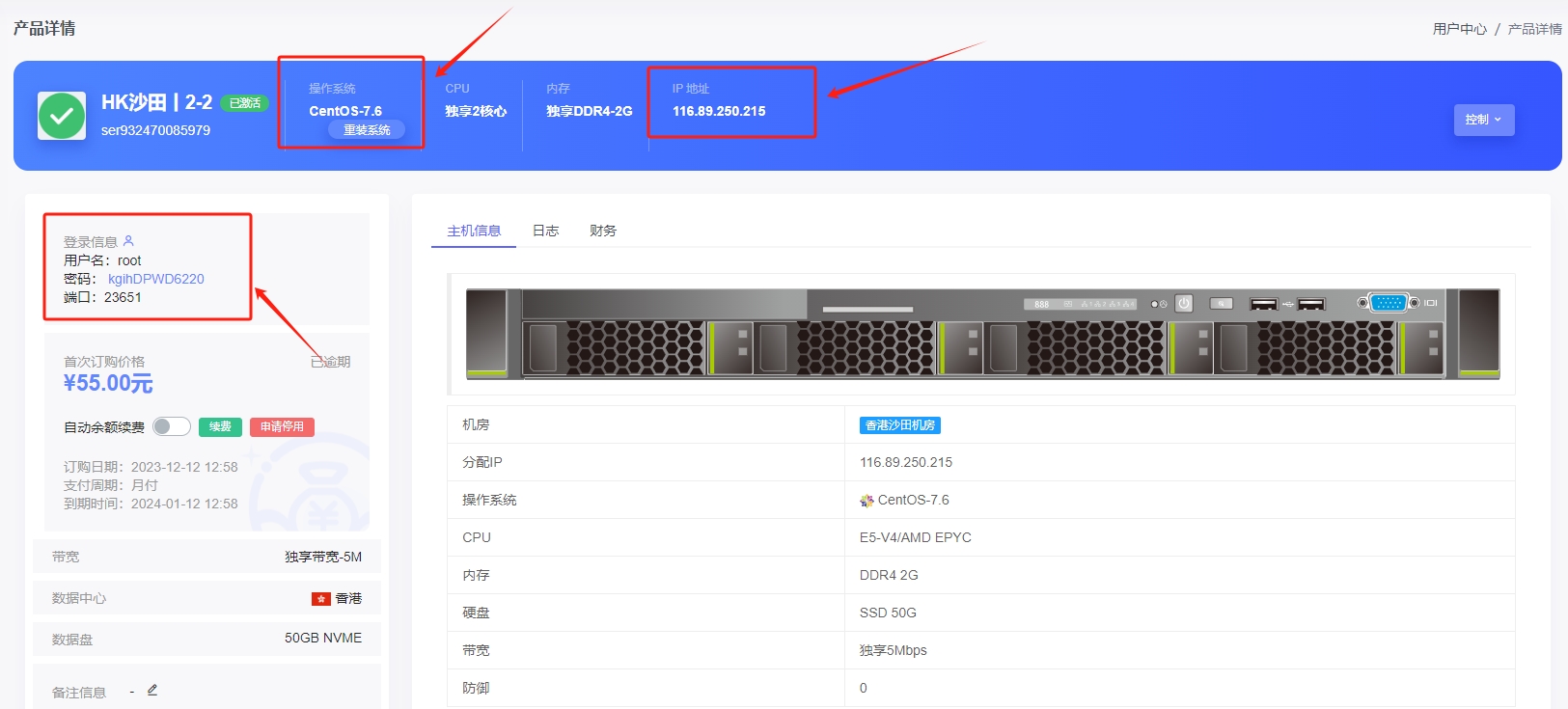Click the pencil edit icon beside 备注信息
Screen dimensions: 1568x709
click(x=152, y=691)
